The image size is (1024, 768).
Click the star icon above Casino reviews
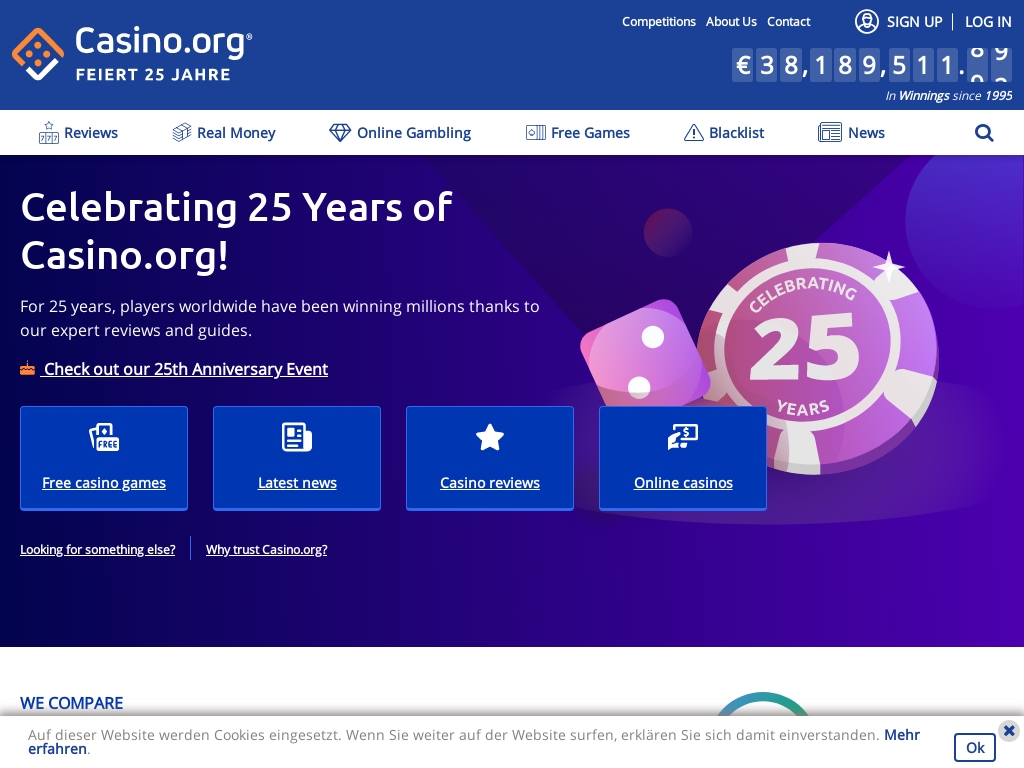tap(490, 437)
